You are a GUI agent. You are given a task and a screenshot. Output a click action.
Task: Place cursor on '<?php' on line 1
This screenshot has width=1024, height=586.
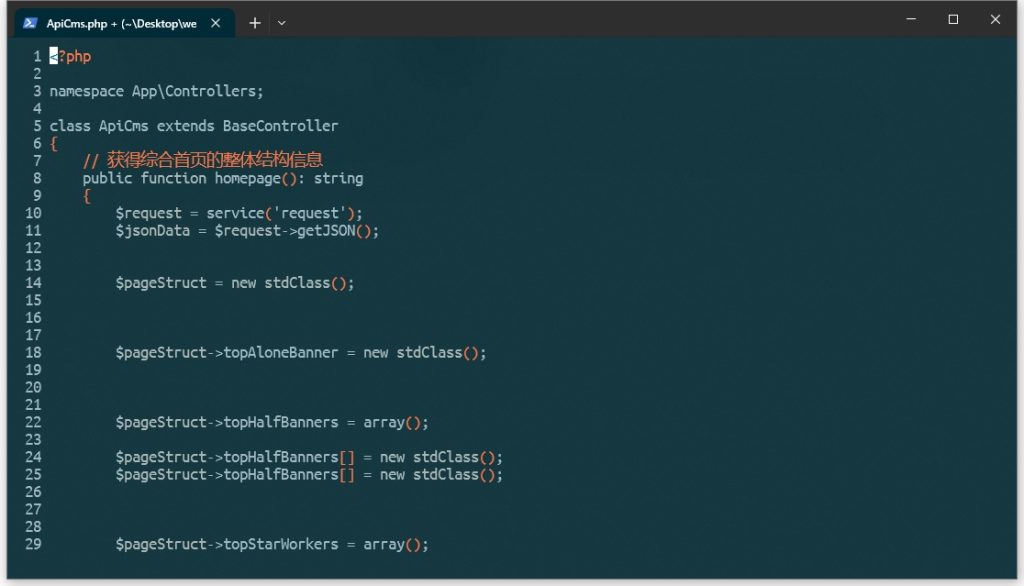[x=71, y=56]
